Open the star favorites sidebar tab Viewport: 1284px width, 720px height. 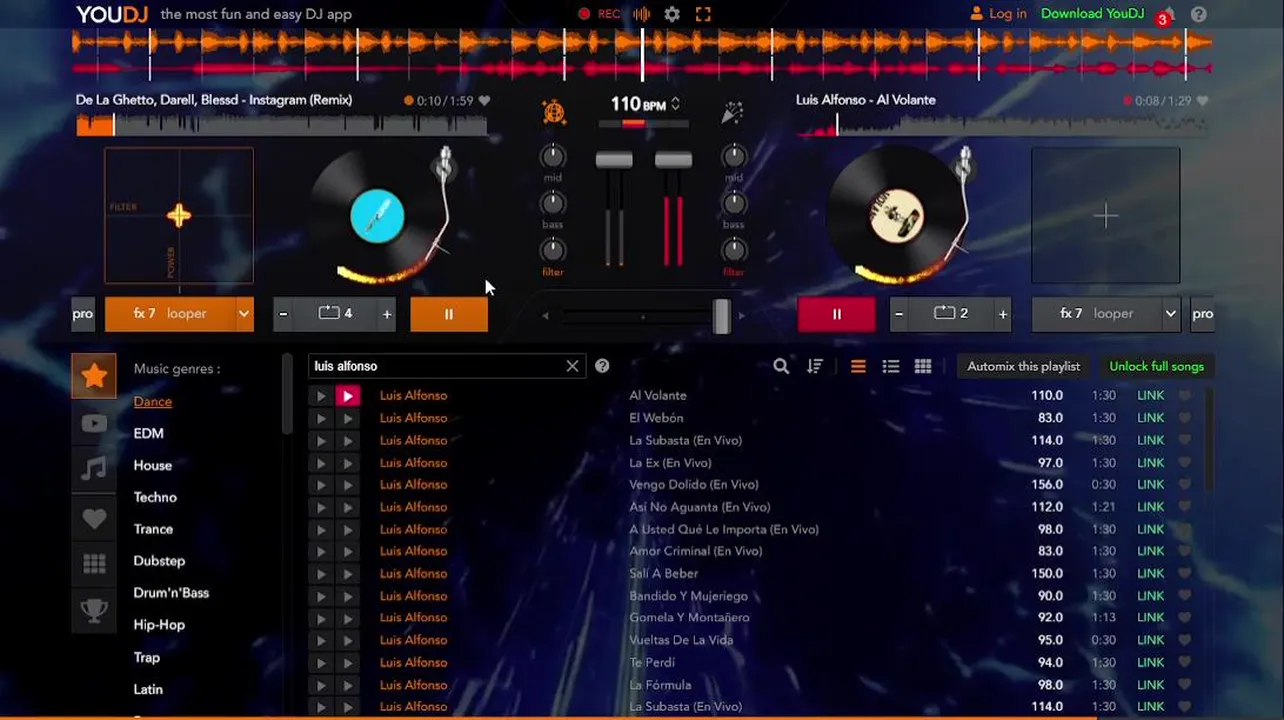click(x=94, y=376)
